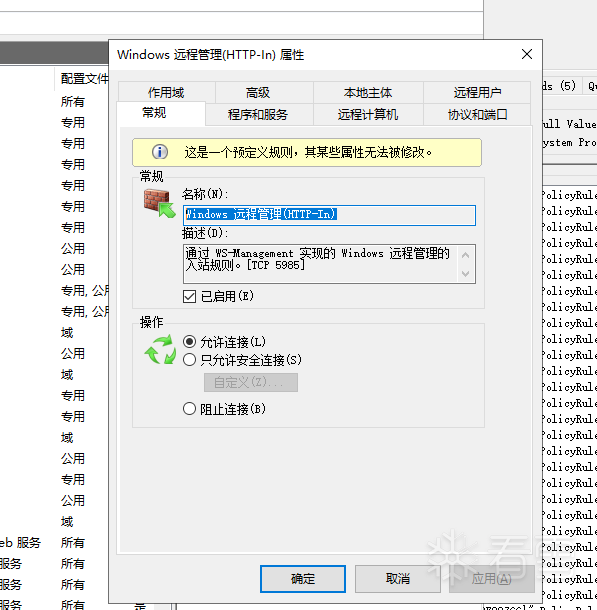The width and height of the screenshot is (597, 610).
Task: Switch to the 远程计算机 tab
Action: (368, 114)
